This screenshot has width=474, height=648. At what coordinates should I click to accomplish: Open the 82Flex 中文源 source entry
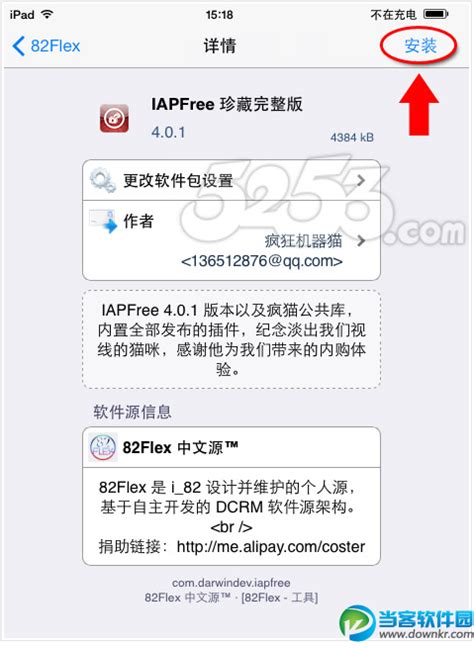(x=231, y=448)
